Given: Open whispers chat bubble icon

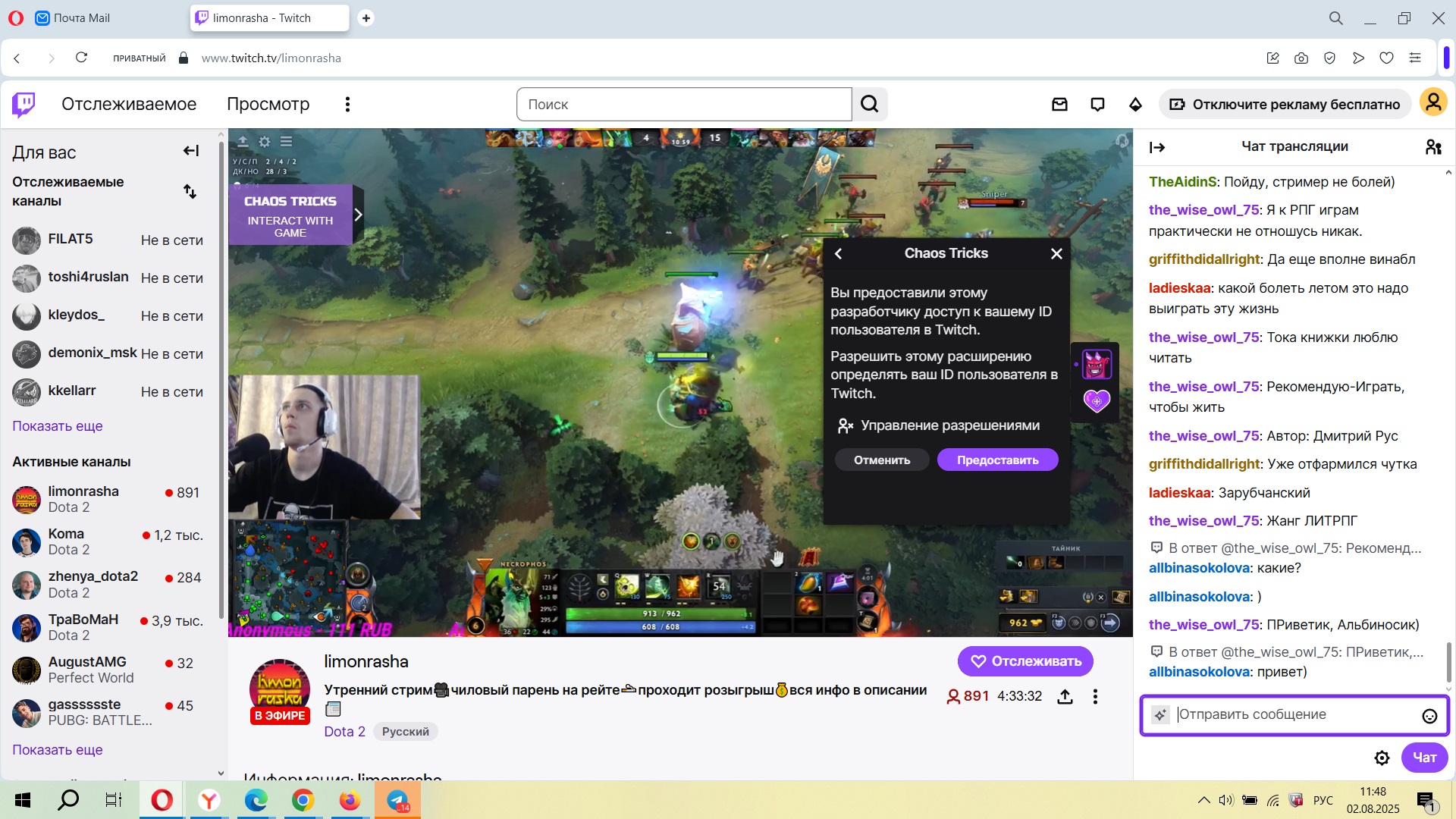Looking at the screenshot, I should click(x=1097, y=104).
